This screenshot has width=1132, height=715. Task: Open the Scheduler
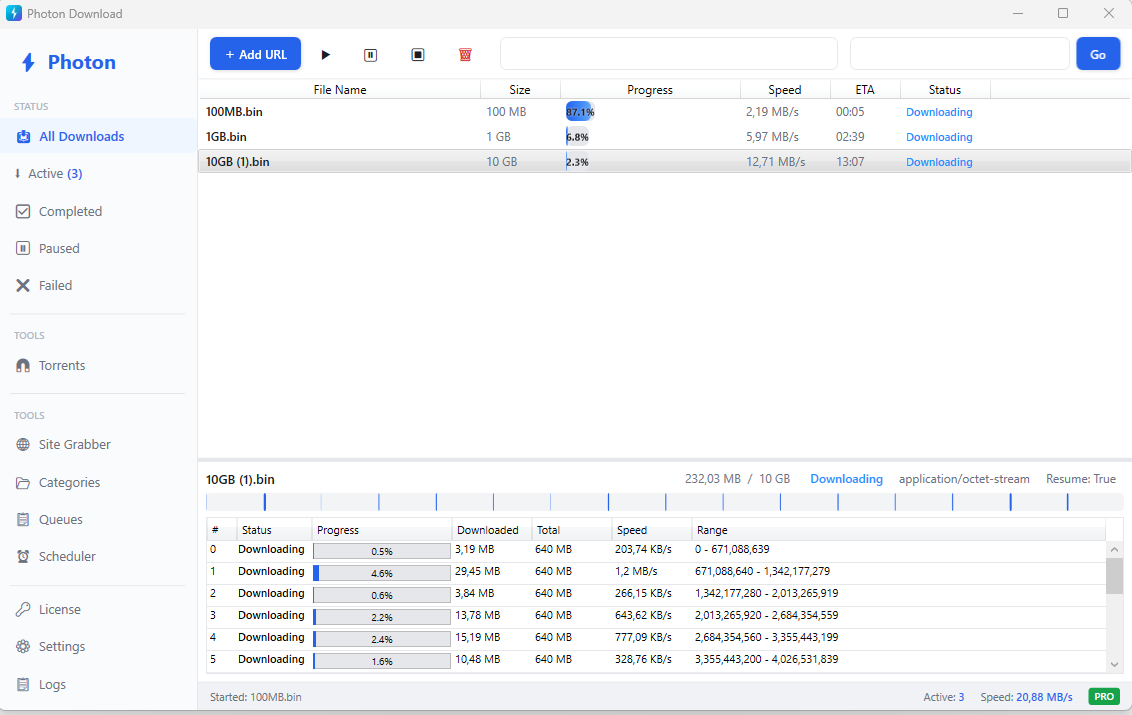[x=98, y=556]
